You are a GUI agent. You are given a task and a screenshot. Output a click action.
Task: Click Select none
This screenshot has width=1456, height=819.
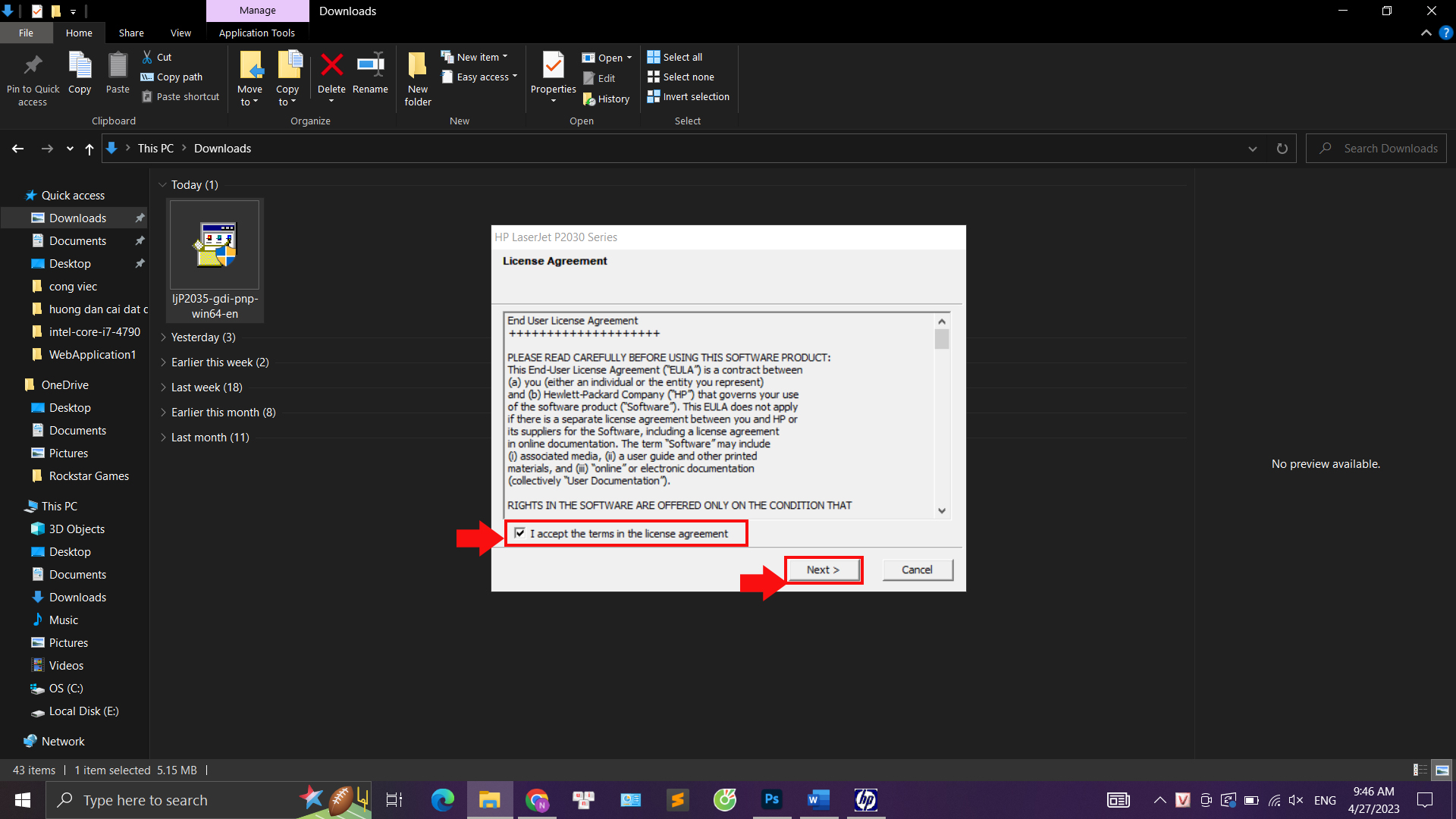(x=681, y=77)
